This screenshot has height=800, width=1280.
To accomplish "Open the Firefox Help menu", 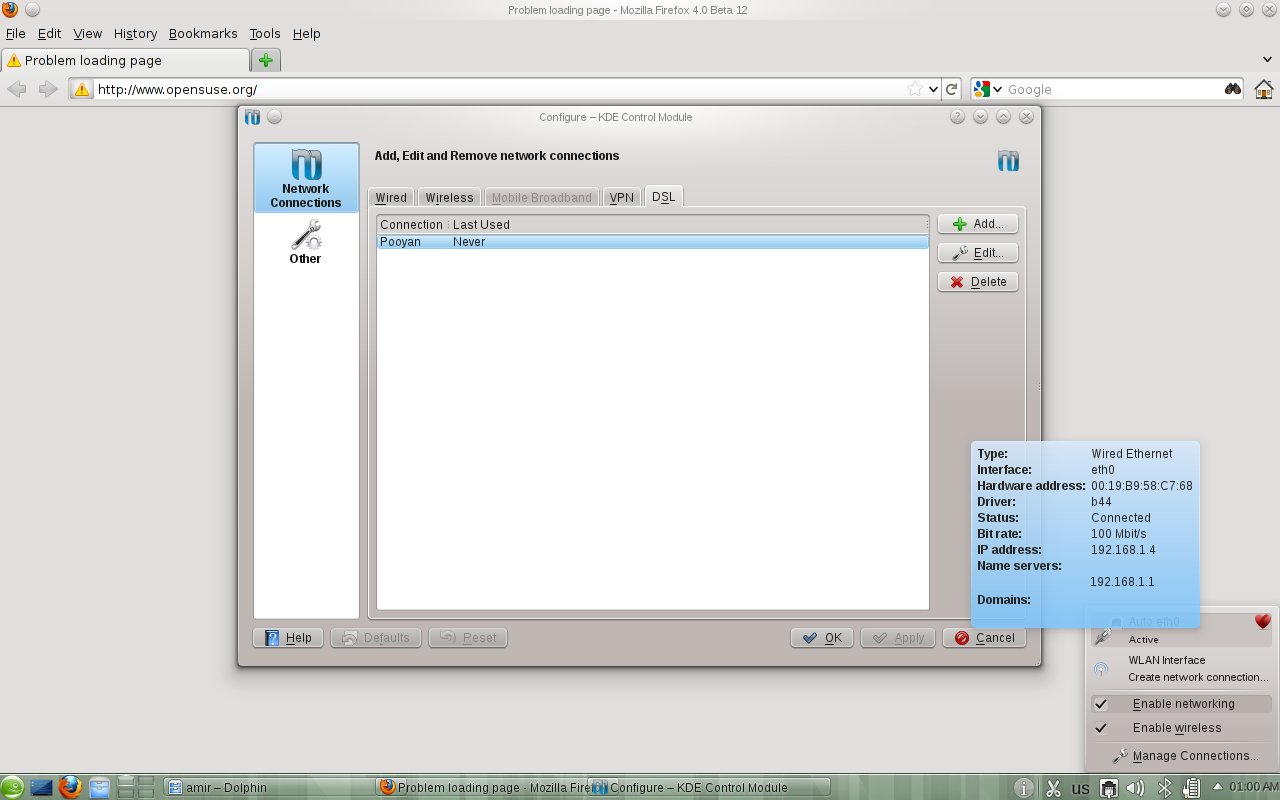I will click(306, 33).
